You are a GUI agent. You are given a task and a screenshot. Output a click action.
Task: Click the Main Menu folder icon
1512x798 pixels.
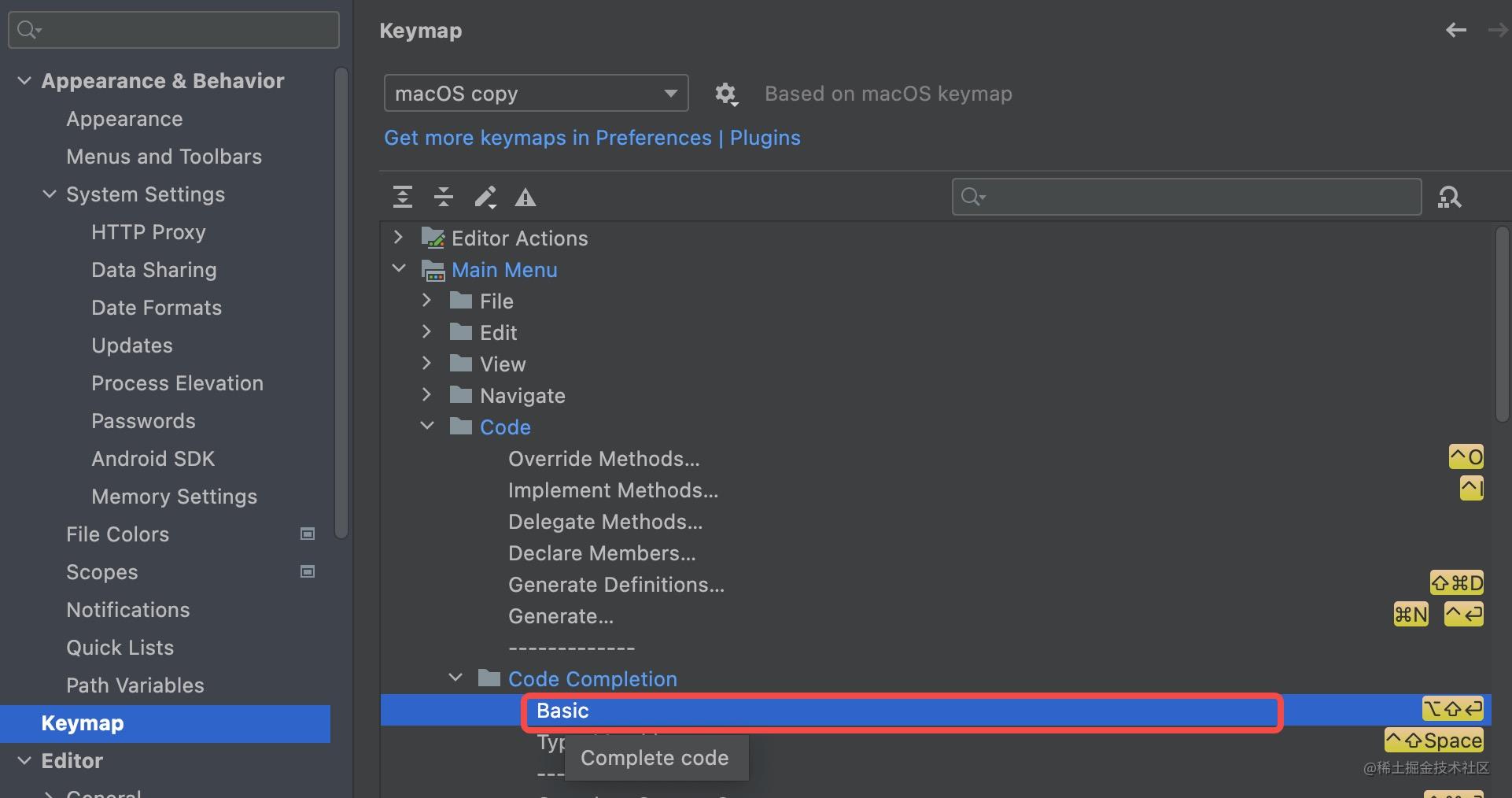point(433,270)
